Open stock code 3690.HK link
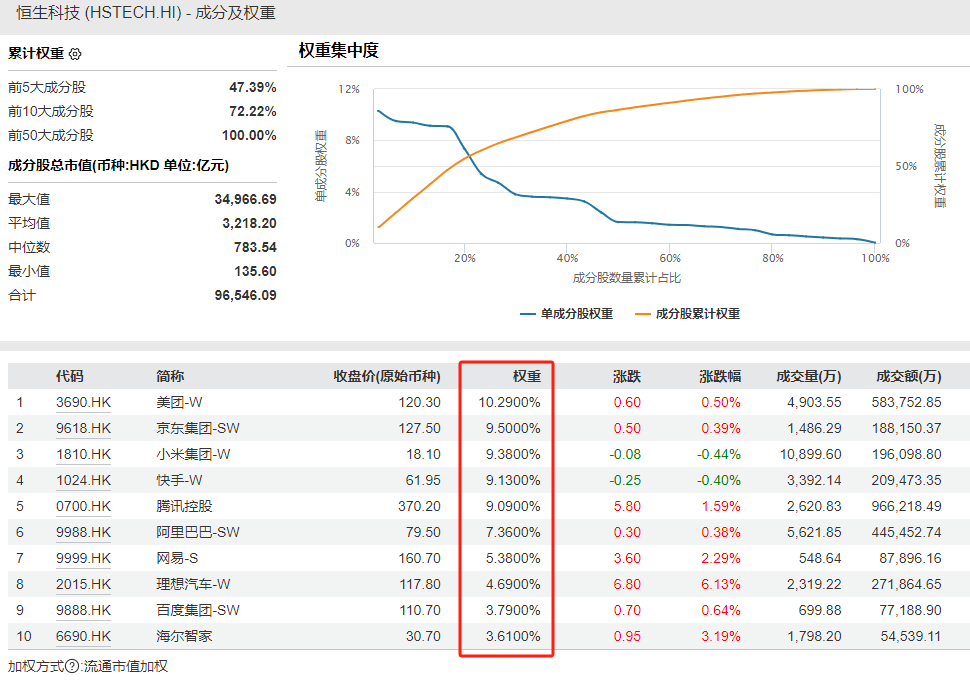This screenshot has width=970, height=682. coord(84,402)
